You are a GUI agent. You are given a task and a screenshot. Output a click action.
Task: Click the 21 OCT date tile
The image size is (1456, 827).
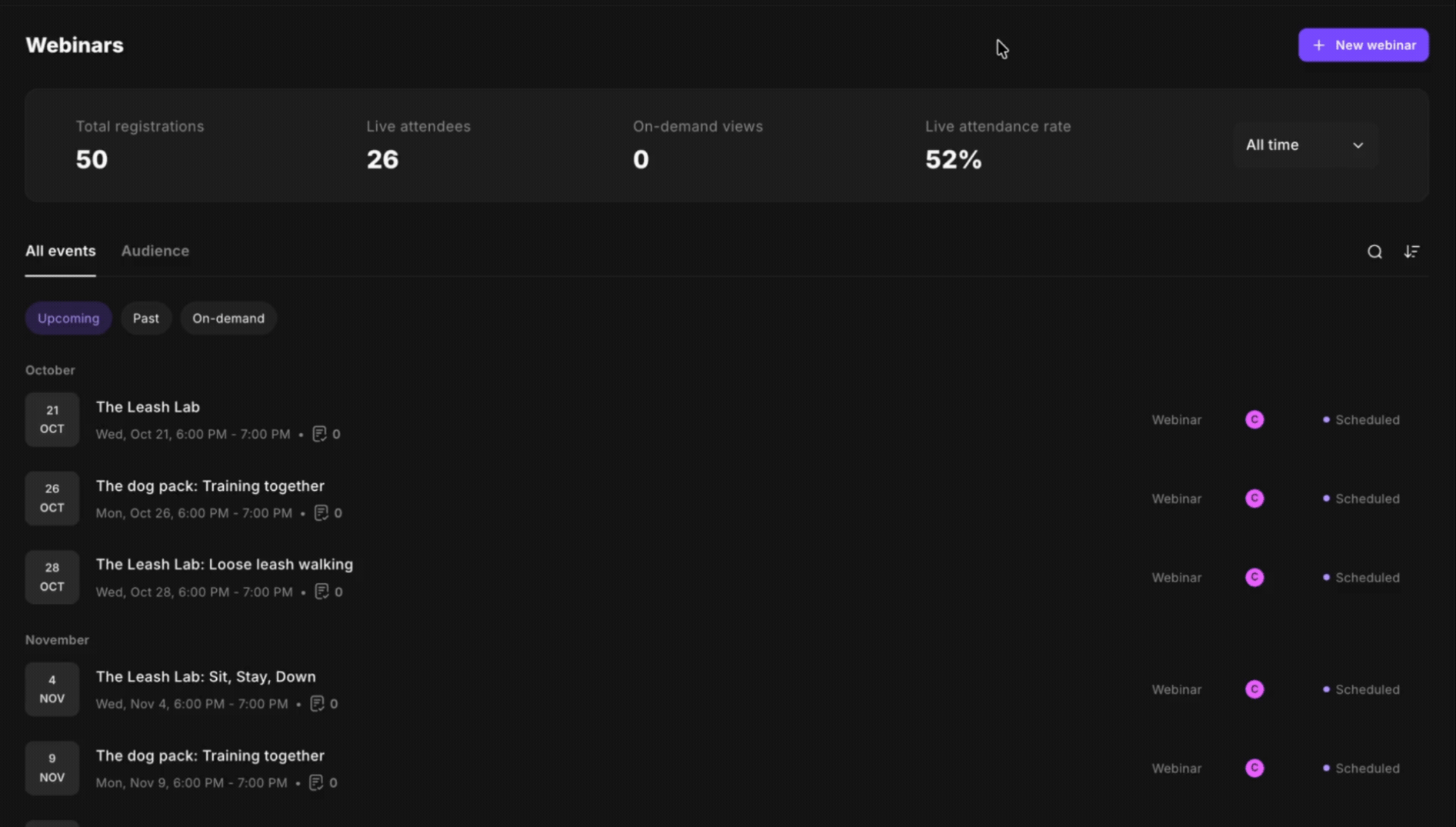tap(52, 419)
